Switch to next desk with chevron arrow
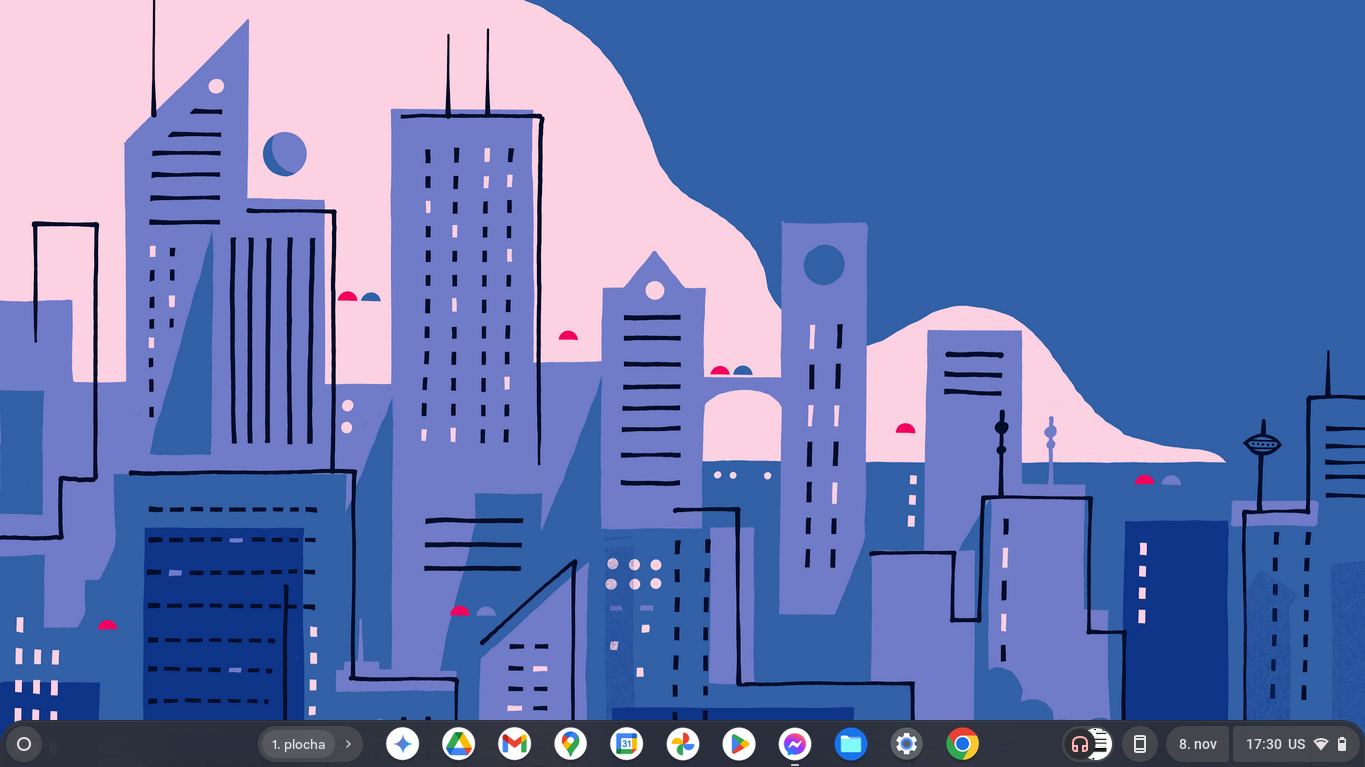This screenshot has width=1365, height=767. 348,744
